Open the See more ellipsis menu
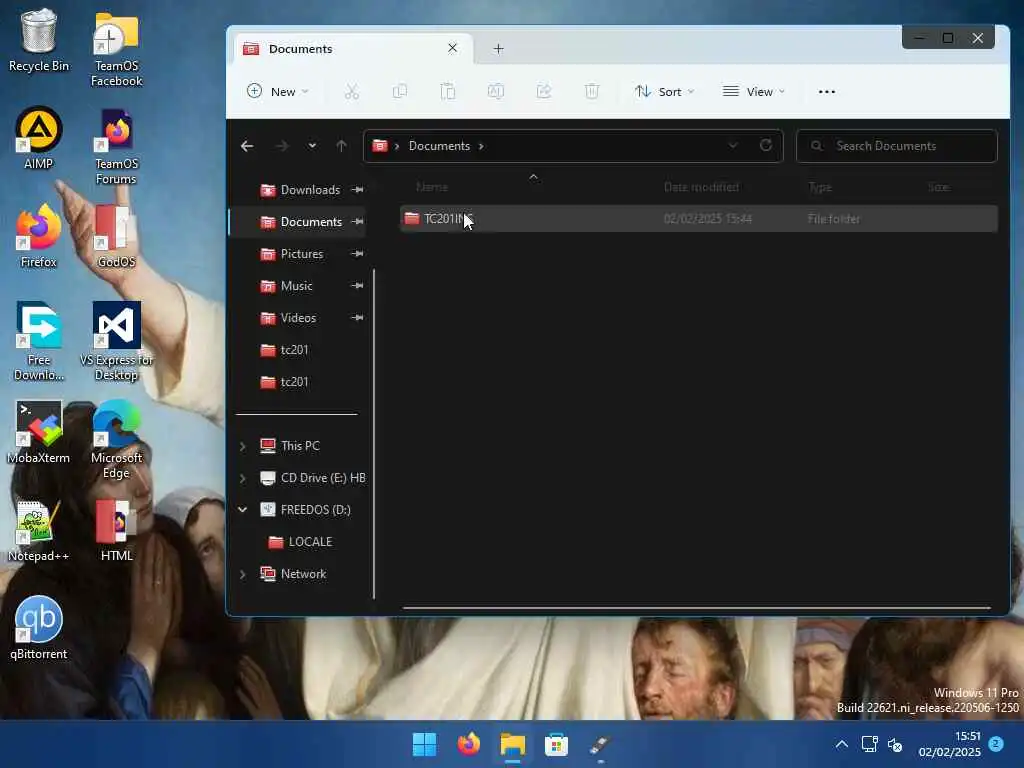The height and width of the screenshot is (768, 1024). pyautogui.click(x=827, y=91)
